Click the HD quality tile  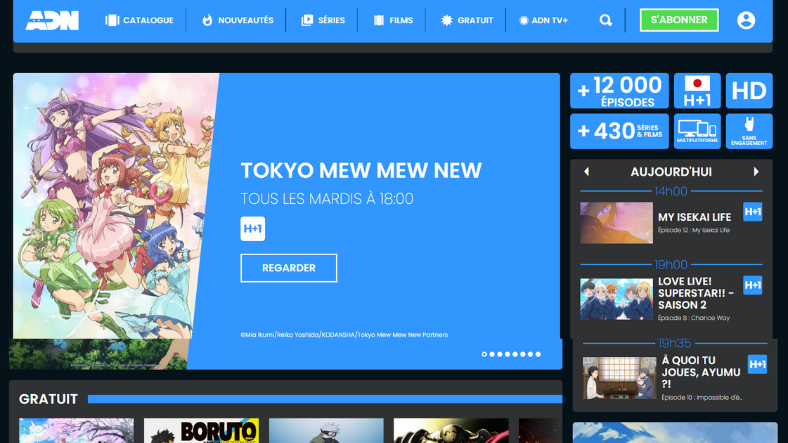point(749,90)
